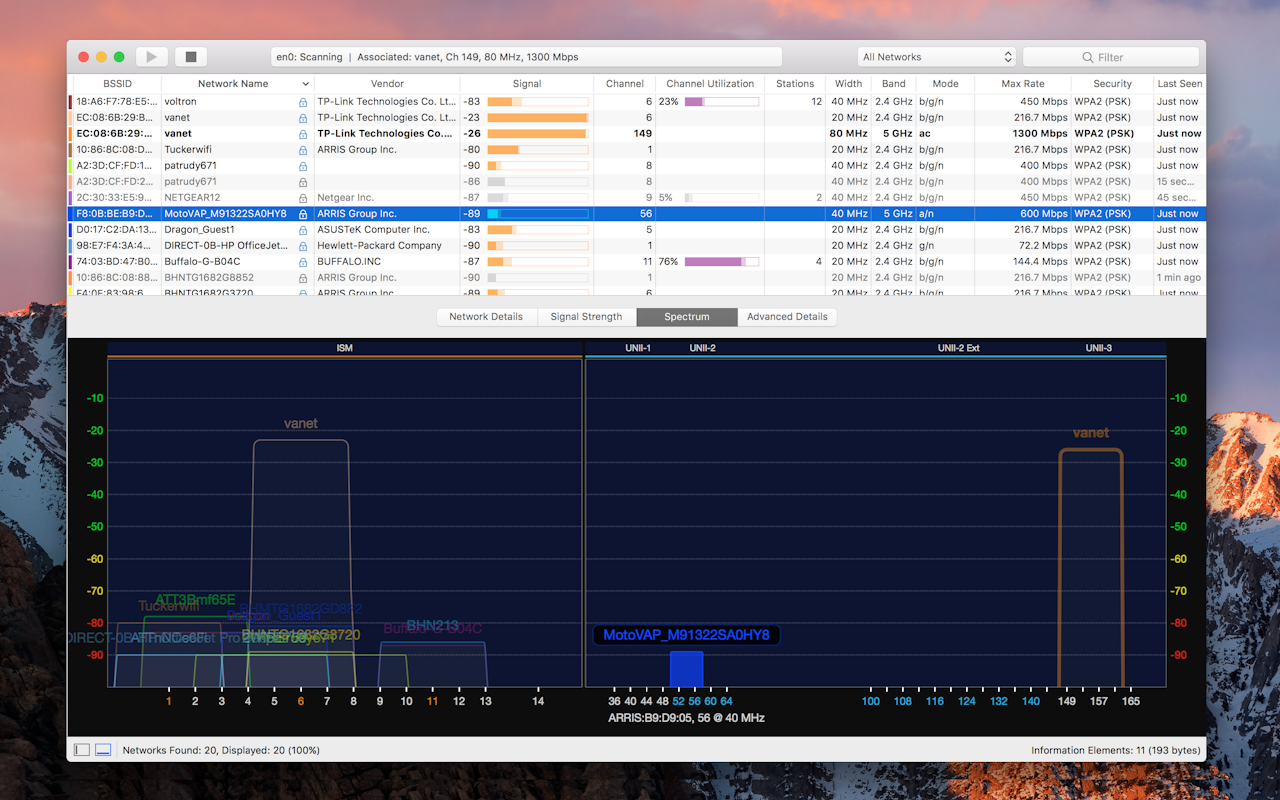Sort networks by the Channel column
This screenshot has height=800, width=1280.
pyautogui.click(x=624, y=83)
